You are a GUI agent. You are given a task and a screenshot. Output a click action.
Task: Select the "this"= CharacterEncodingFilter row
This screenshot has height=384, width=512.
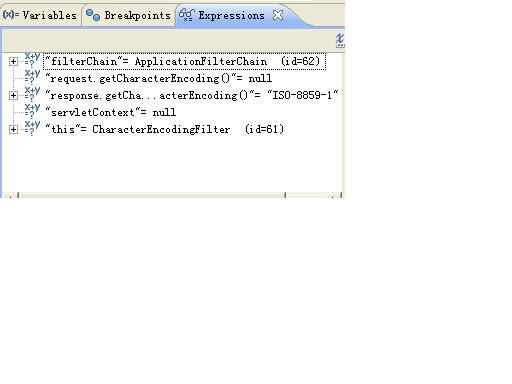click(164, 130)
